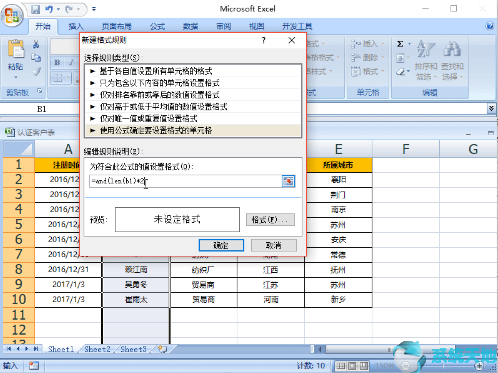Click the AutoSum sigma icon
This screenshot has height=373, width=498.
point(400,44)
